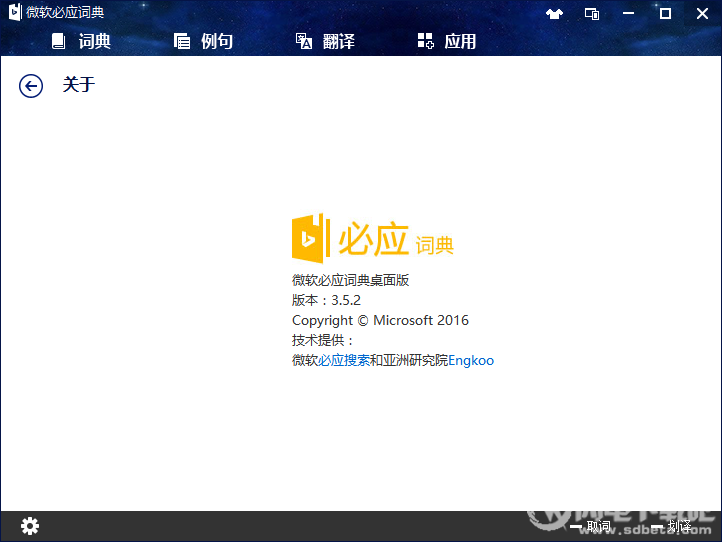Switch to mini window mode icon
This screenshot has width=722, height=542.
[592, 14]
